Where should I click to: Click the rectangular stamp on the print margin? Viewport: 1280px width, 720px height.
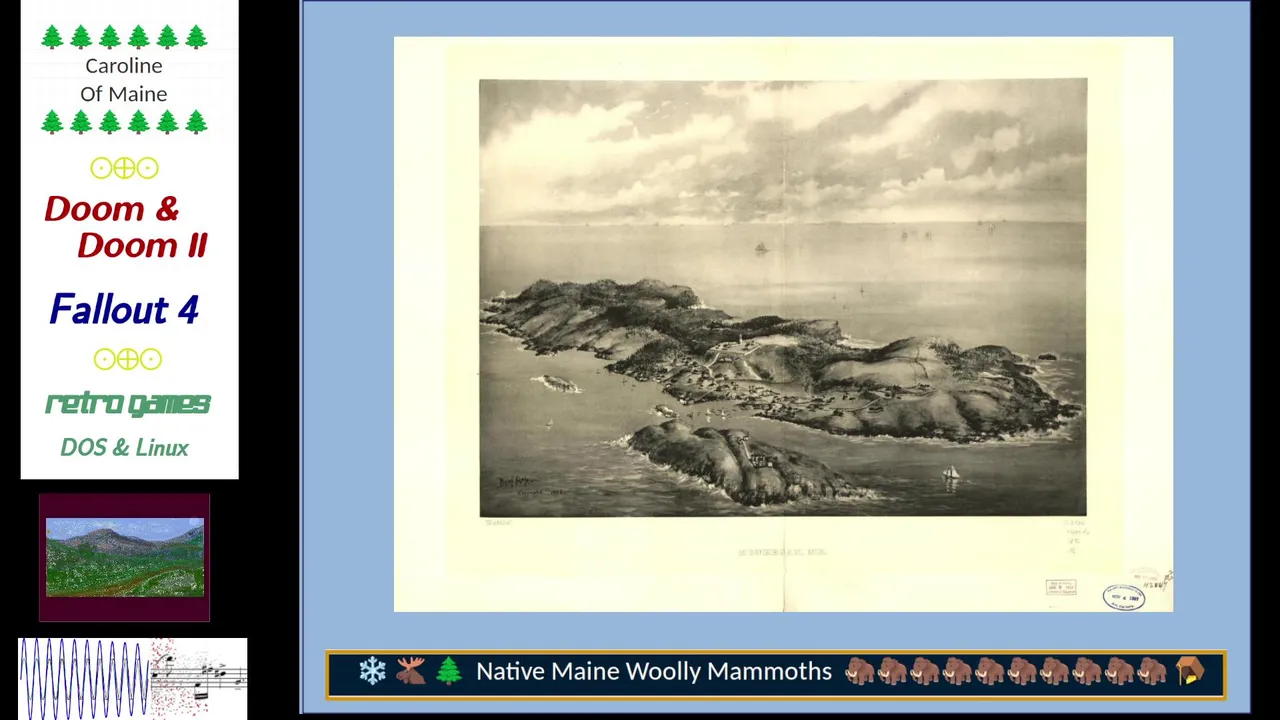tap(1061, 587)
